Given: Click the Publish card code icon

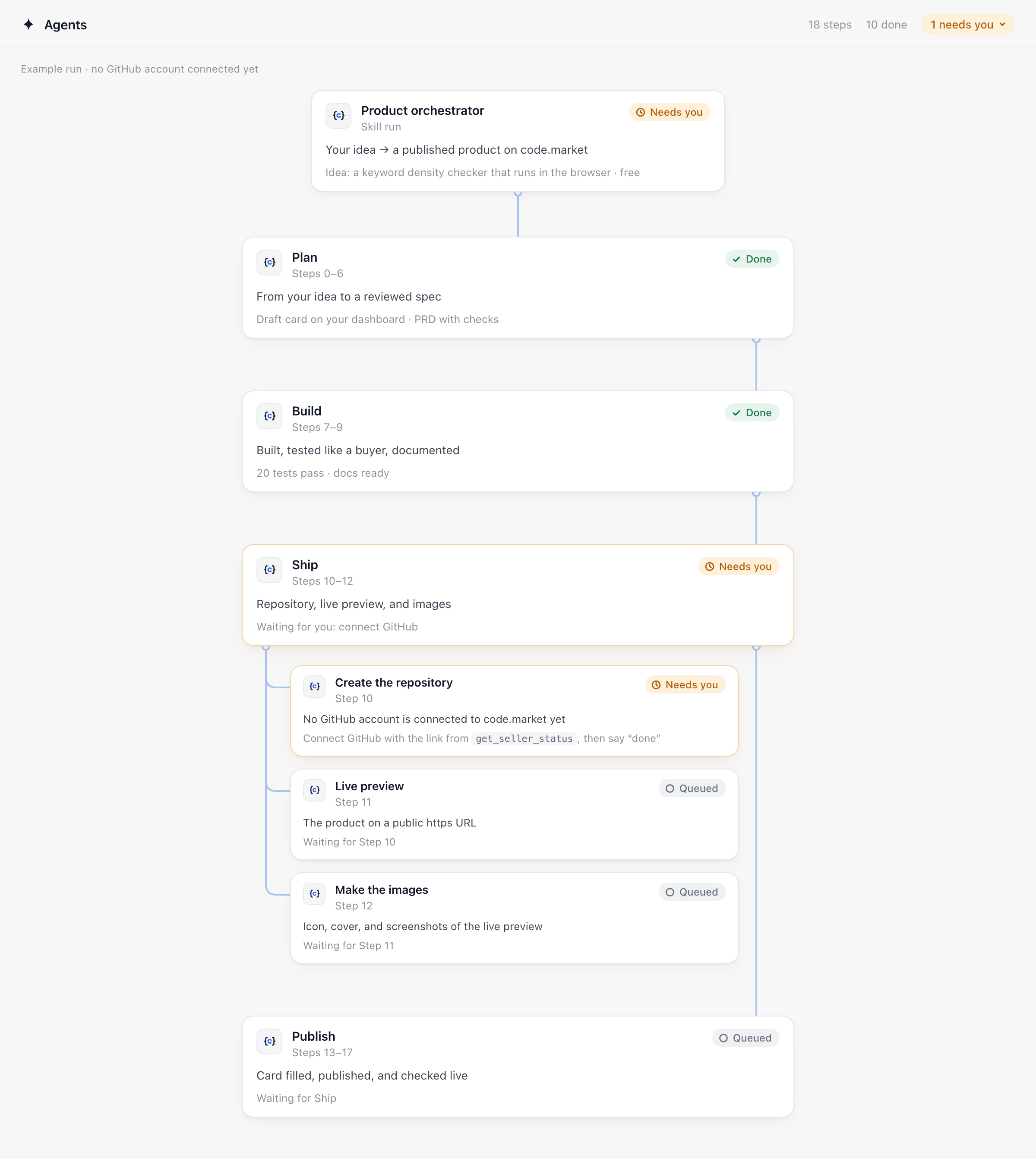Looking at the screenshot, I should coord(269,1042).
